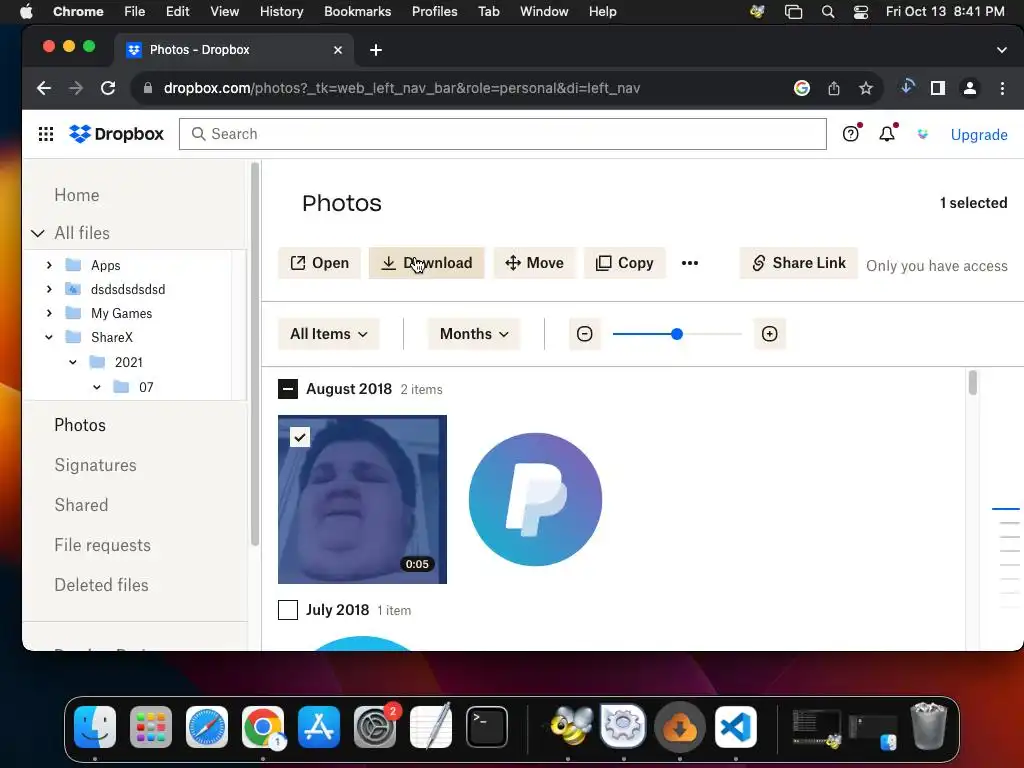
Task: Open the History menu
Action: 281,12
